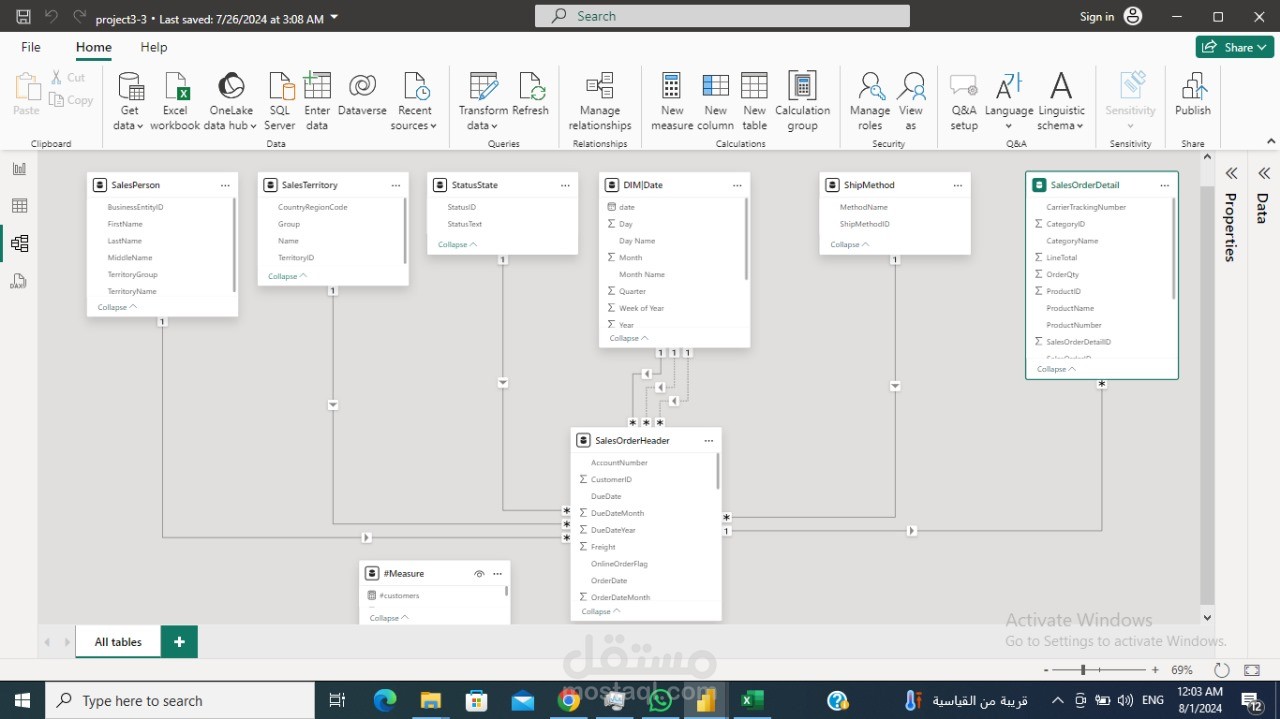Image resolution: width=1280 pixels, height=719 pixels.
Task: Expand the Properties pane
Action: tap(1231, 173)
